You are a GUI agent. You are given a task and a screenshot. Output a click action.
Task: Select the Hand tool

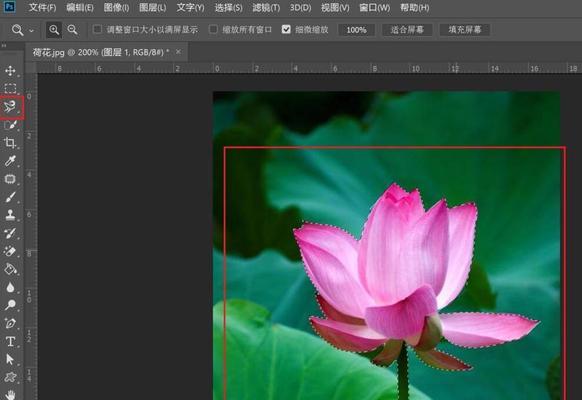click(10, 394)
